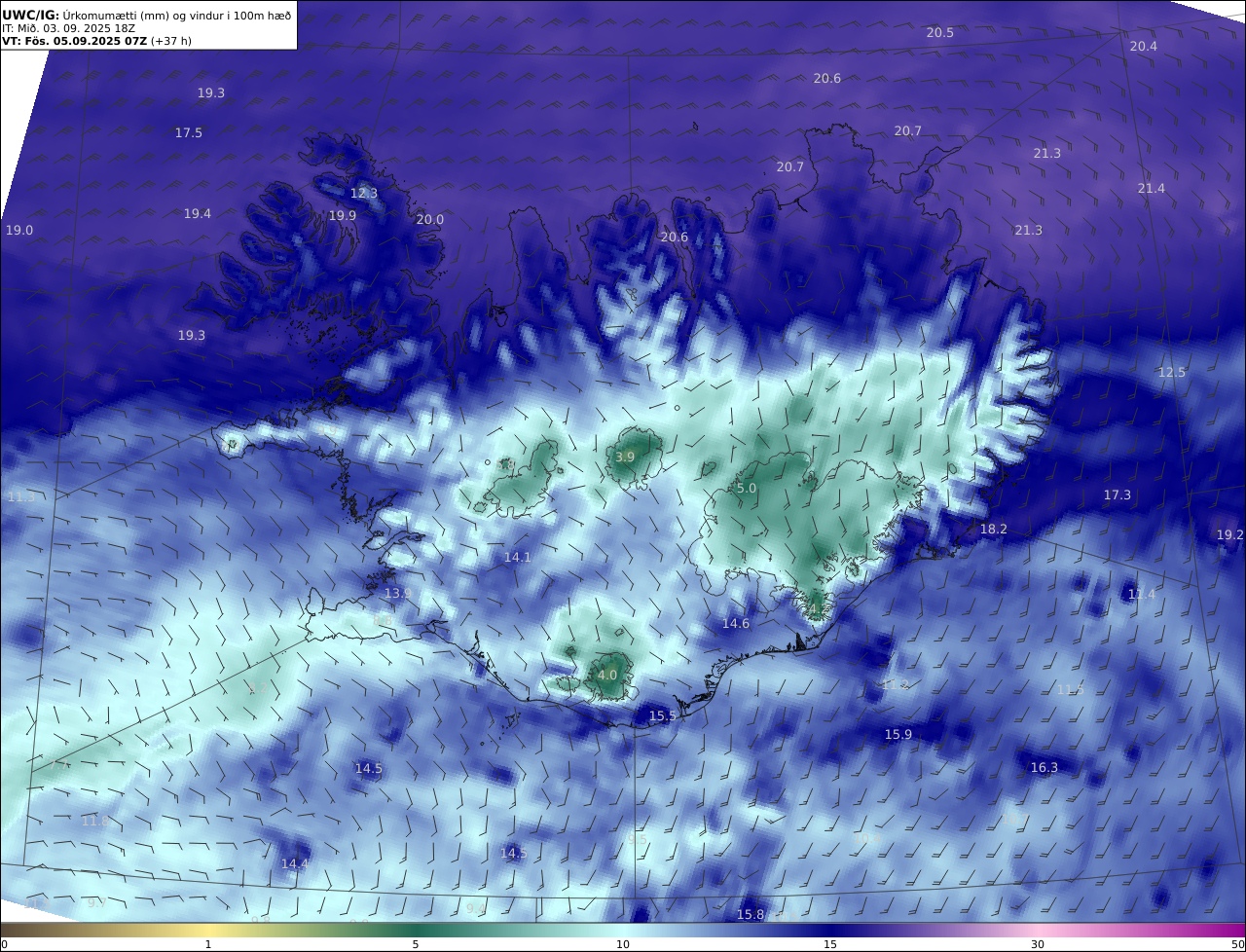The image size is (1246, 952).
Task: Click the valid time line 'VT: Fös. 05.09.2025 07Z'
Action: click(x=75, y=41)
